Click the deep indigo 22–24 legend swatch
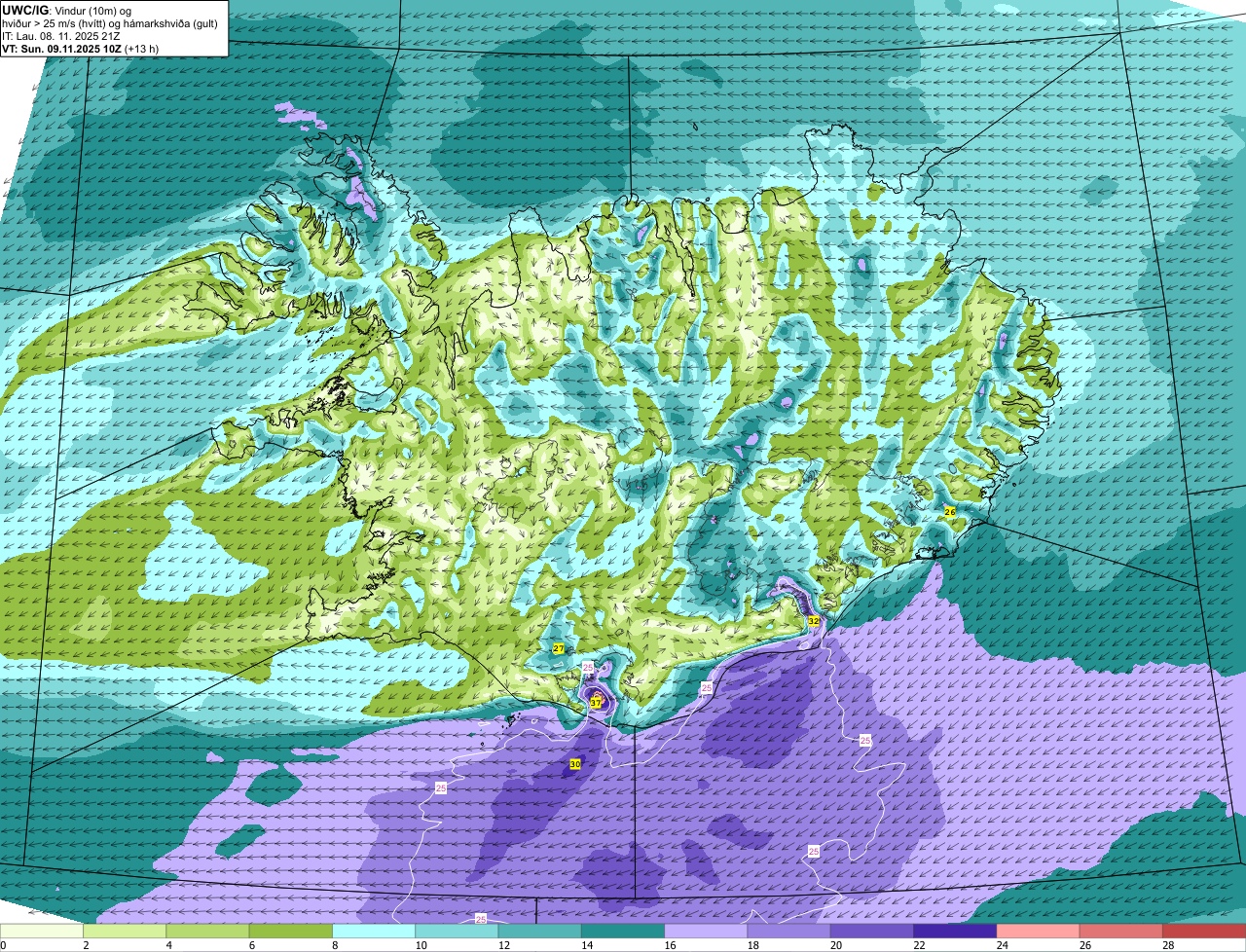Image resolution: width=1246 pixels, height=952 pixels. point(955,931)
